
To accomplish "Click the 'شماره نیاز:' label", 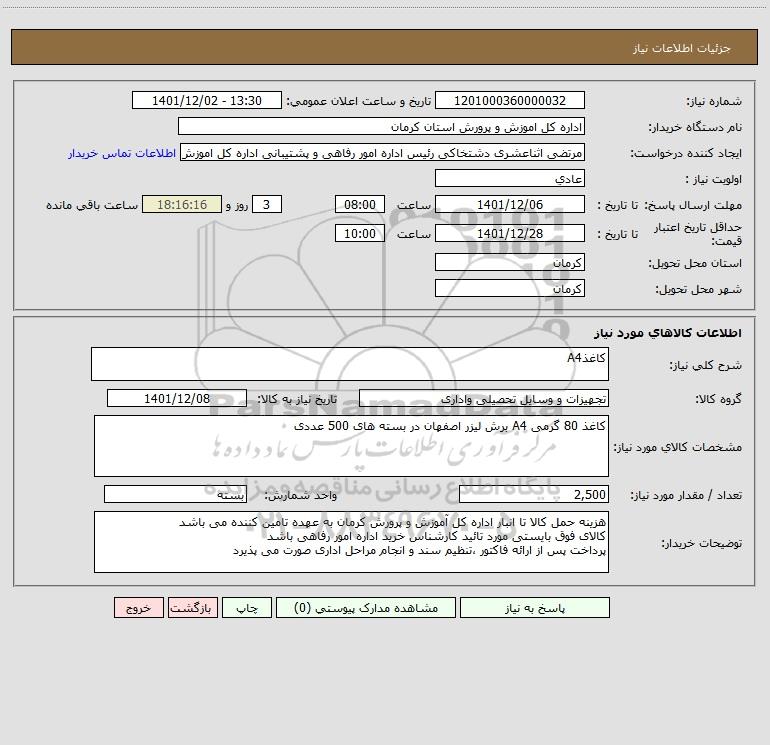I will (x=714, y=101).
